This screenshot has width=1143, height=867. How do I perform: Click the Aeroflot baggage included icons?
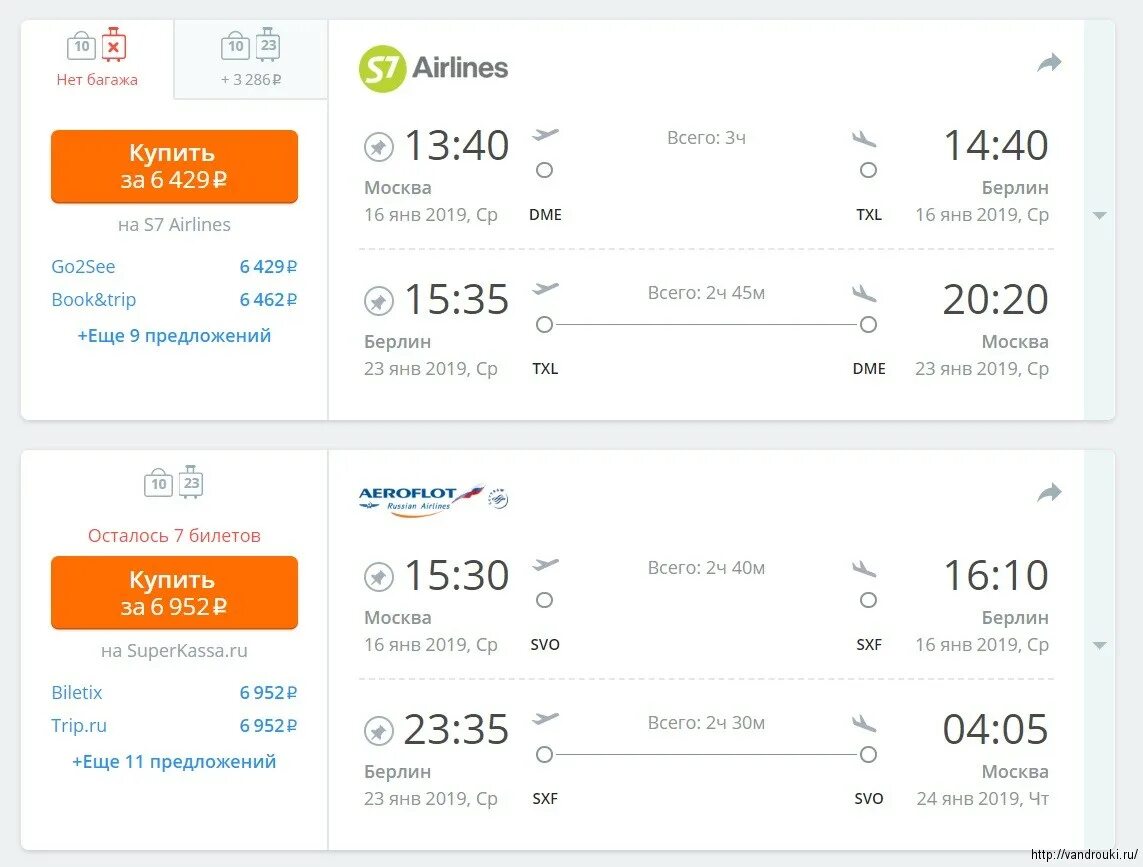(174, 483)
